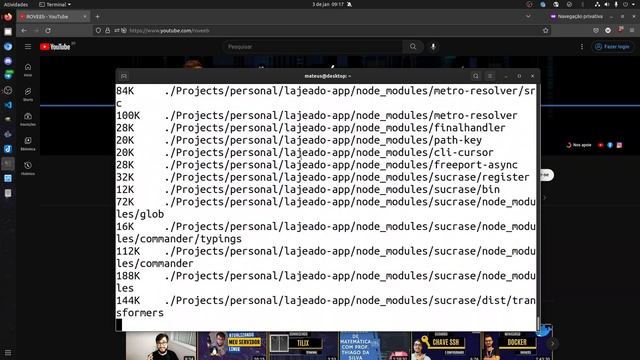Reload the page in Firefox
The image size is (640, 360).
click(x=48, y=30)
